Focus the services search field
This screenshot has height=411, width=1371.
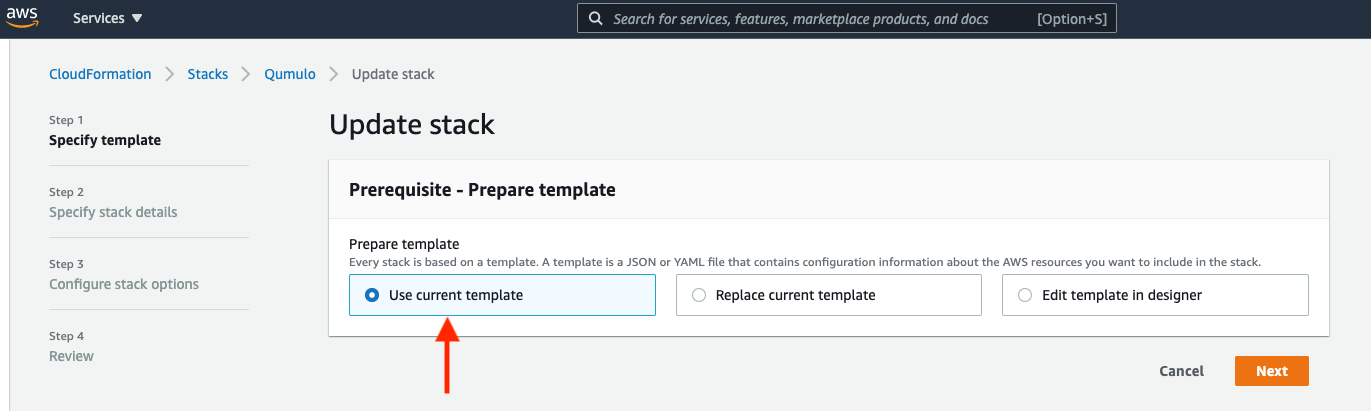coord(847,19)
